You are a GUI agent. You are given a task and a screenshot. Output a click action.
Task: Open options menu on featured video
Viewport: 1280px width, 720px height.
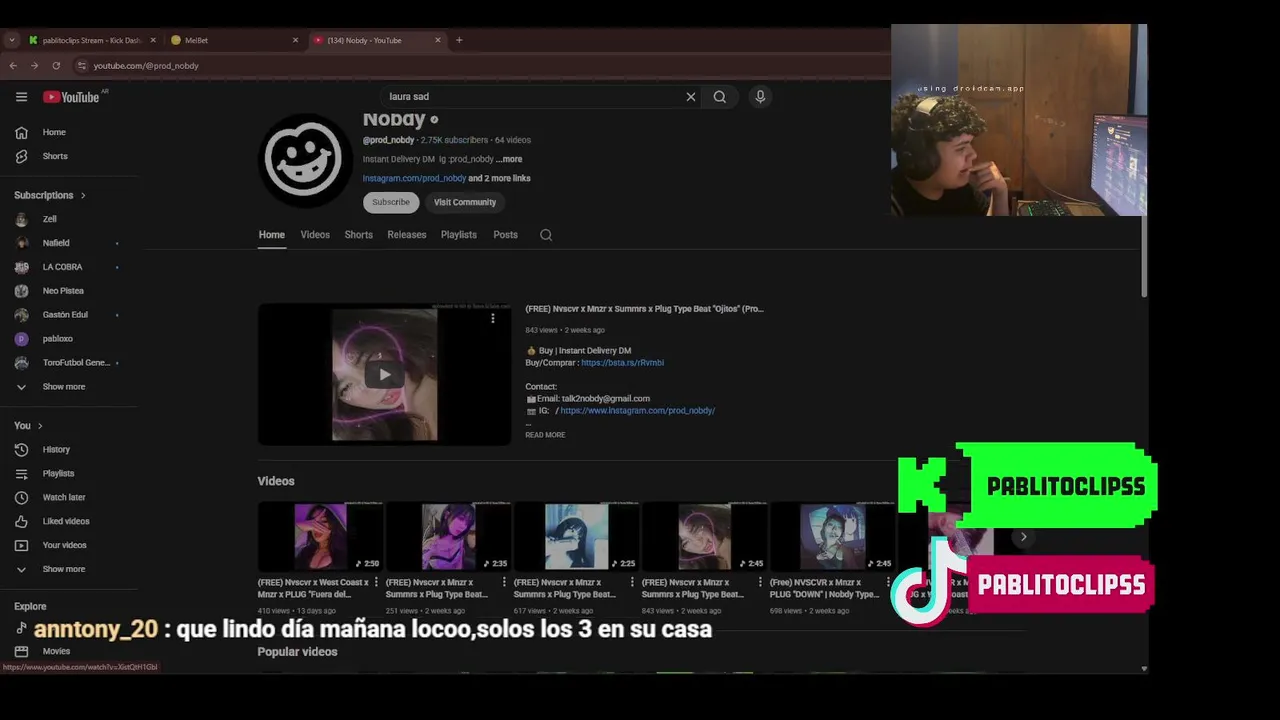(x=492, y=319)
